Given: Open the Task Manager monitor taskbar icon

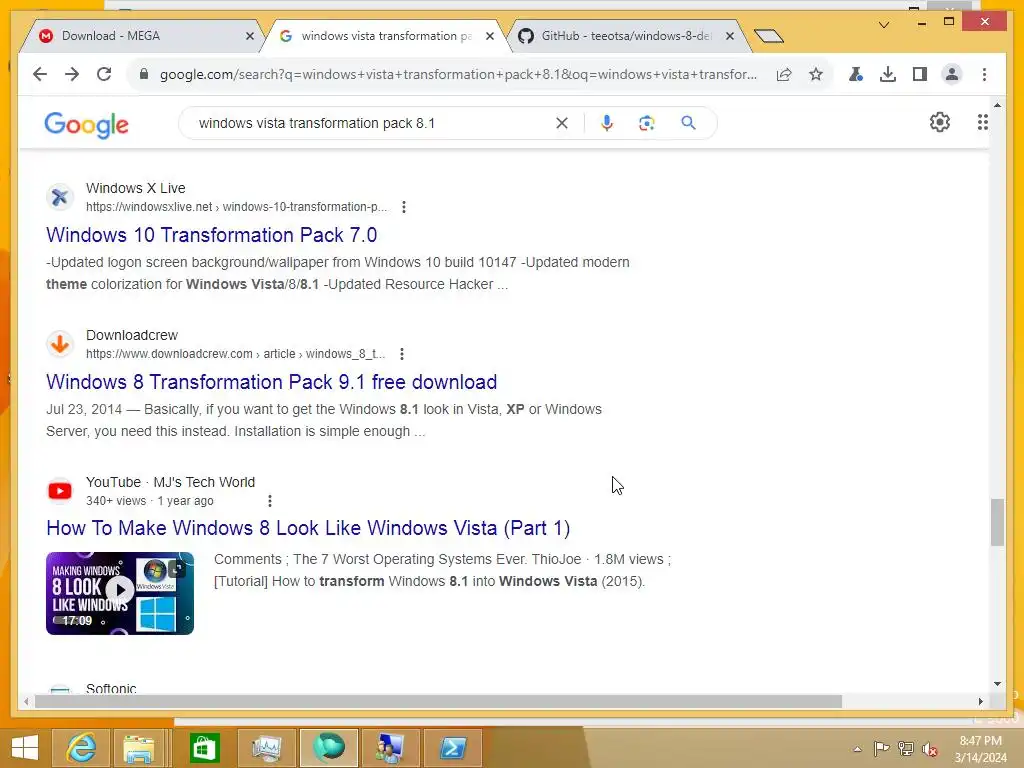Looking at the screenshot, I should 266,748.
